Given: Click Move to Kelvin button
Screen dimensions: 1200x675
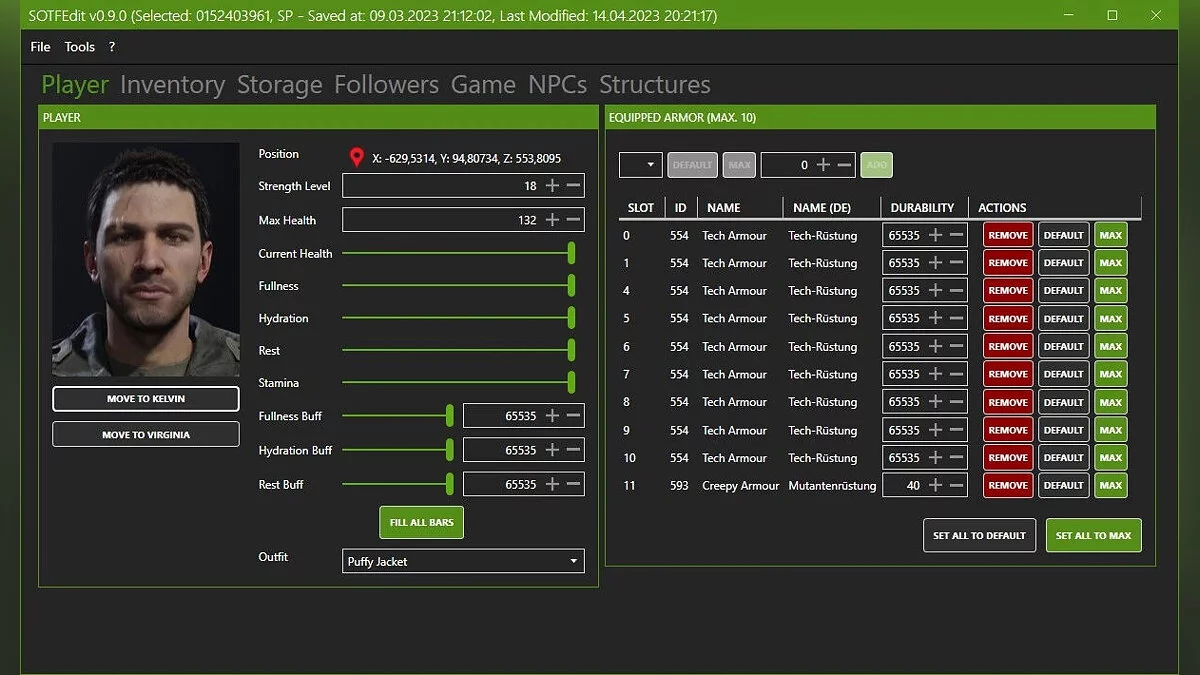Looking at the screenshot, I should coord(146,399).
